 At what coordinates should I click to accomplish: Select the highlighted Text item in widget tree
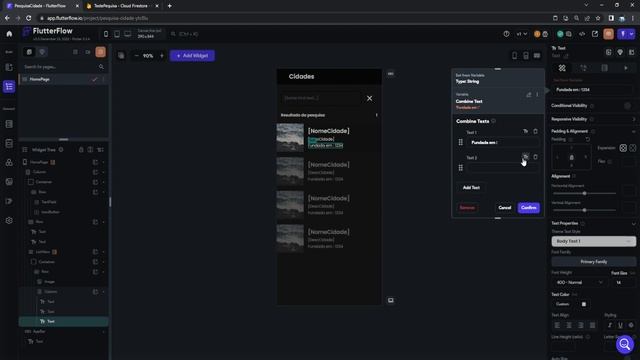[63, 321]
